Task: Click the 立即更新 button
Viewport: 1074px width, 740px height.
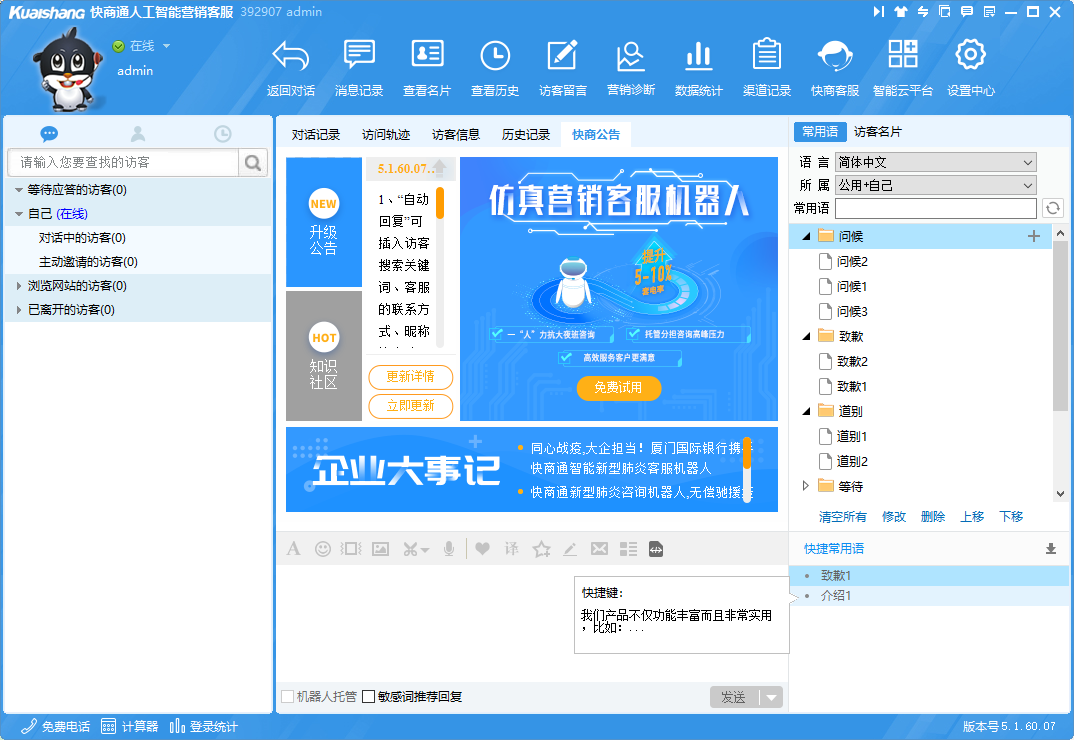Action: (410, 406)
